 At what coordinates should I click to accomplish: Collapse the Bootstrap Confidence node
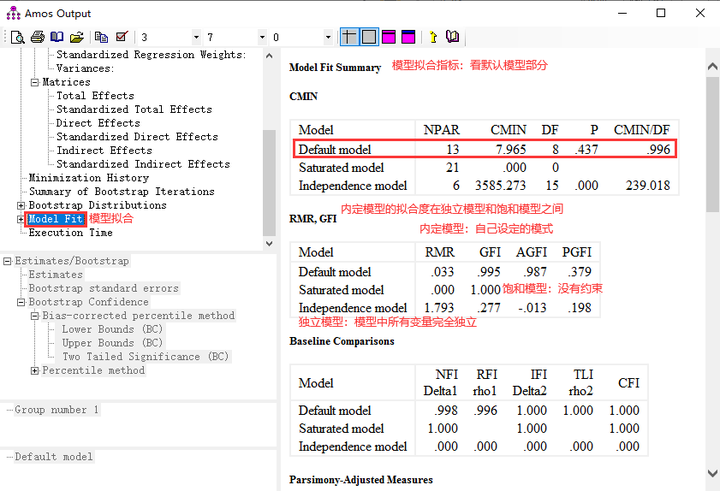click(21, 302)
